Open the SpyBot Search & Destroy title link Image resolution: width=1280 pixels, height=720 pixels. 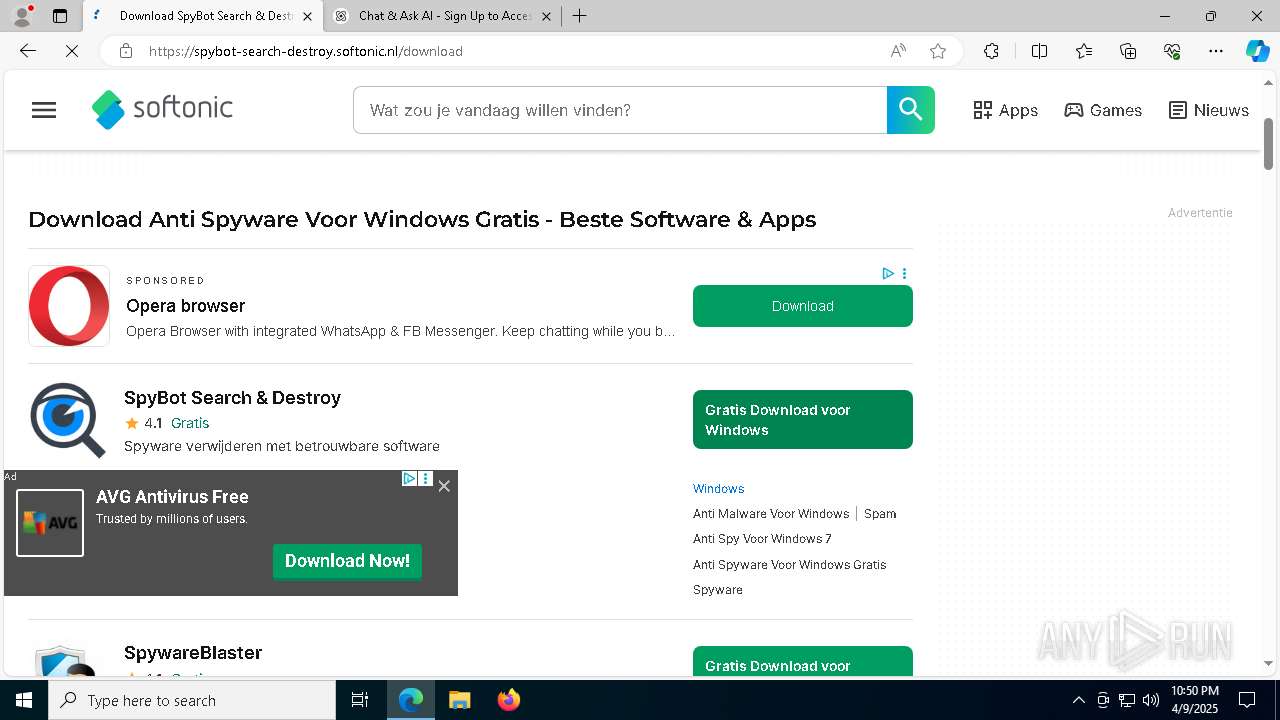[x=232, y=398]
